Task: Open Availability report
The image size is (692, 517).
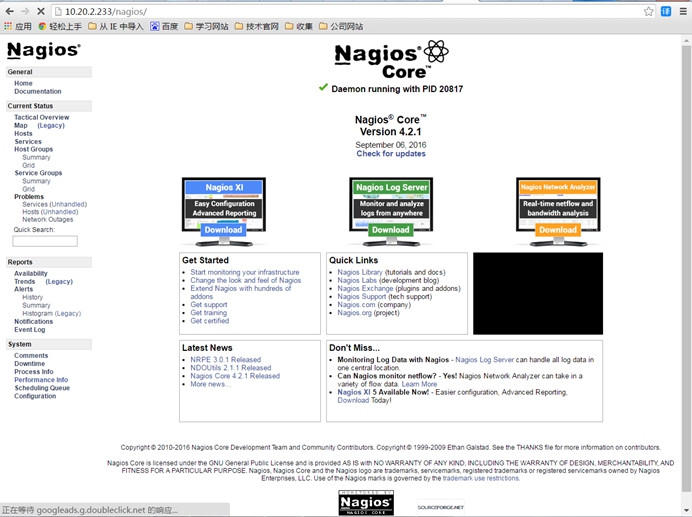Action: (x=30, y=273)
